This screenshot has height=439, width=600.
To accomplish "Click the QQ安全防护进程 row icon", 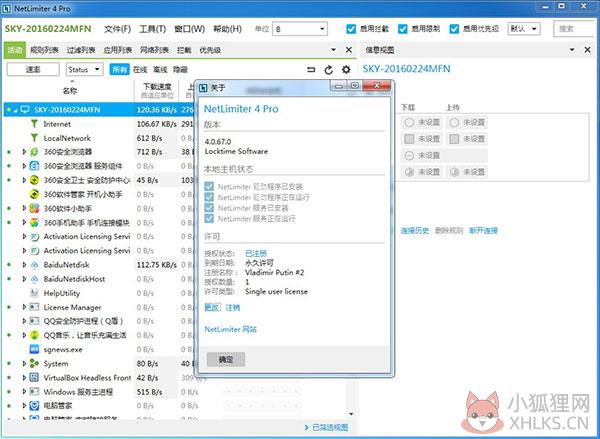I will (34, 321).
